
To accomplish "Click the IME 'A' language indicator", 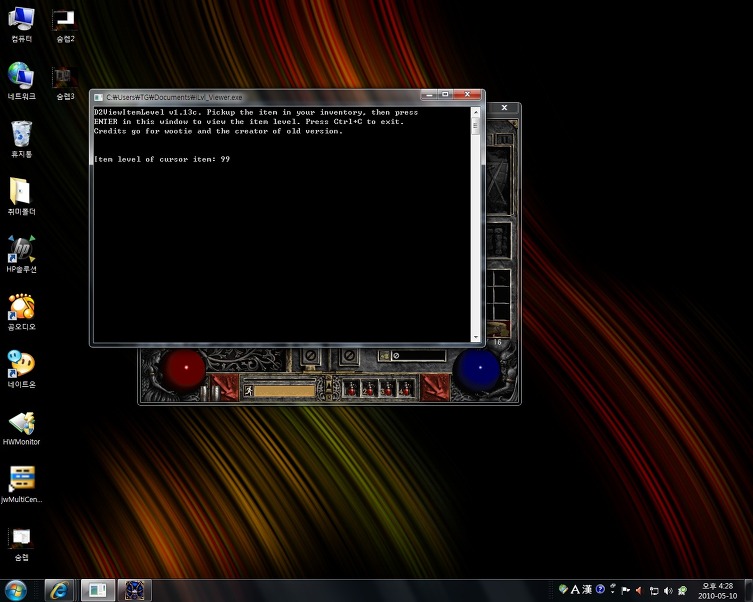I will click(x=575, y=590).
